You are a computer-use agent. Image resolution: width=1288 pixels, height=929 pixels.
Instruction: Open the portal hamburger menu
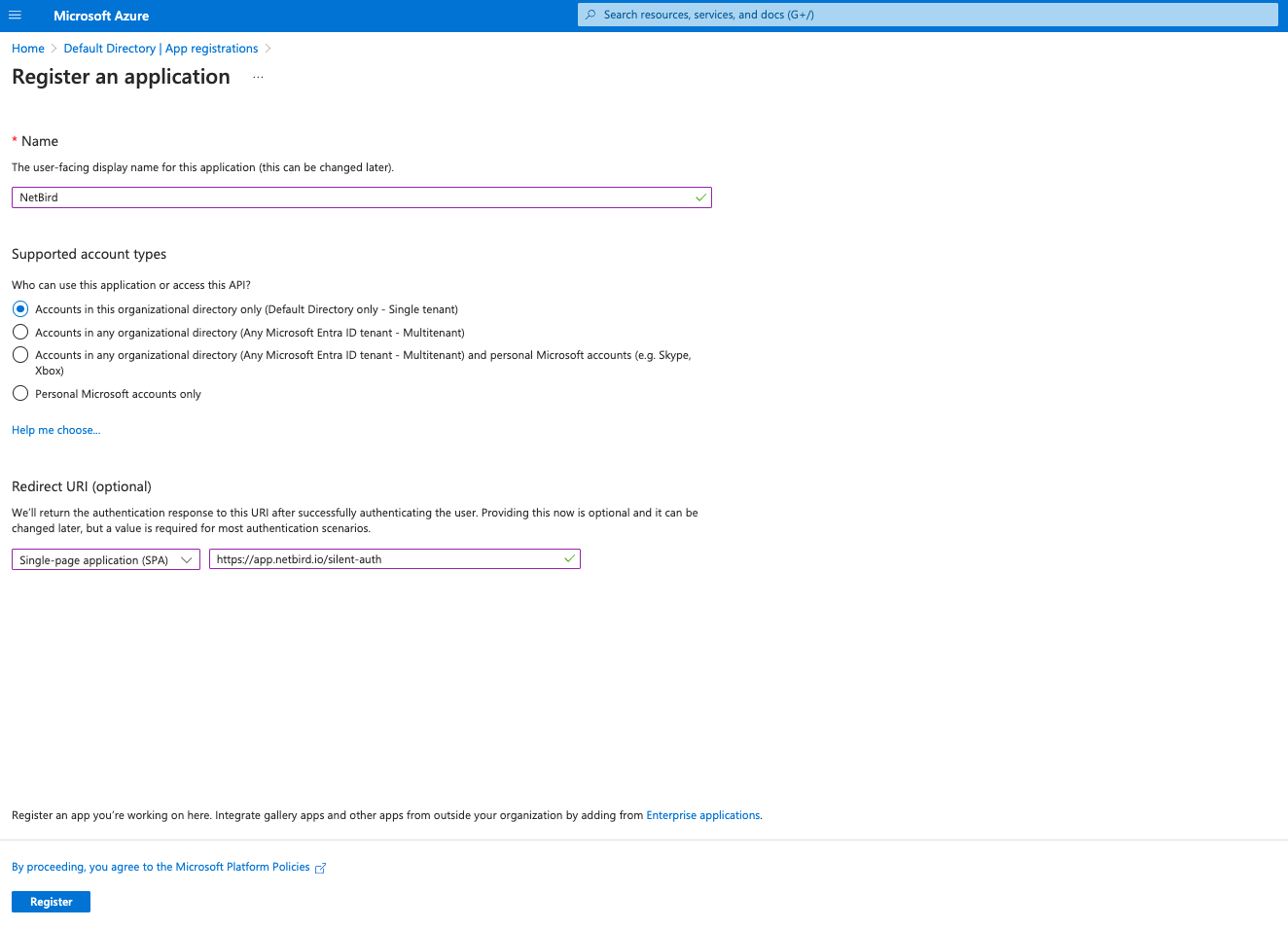15,15
